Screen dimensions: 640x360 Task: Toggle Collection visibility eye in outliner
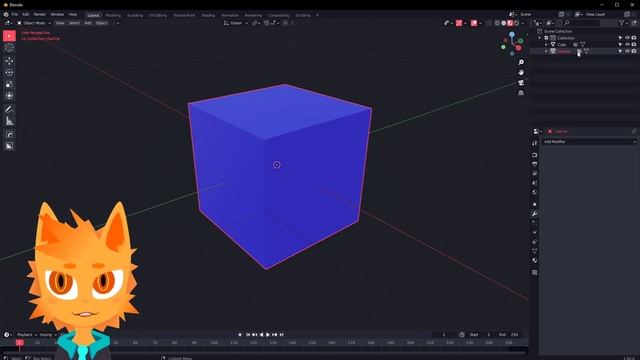coord(627,38)
